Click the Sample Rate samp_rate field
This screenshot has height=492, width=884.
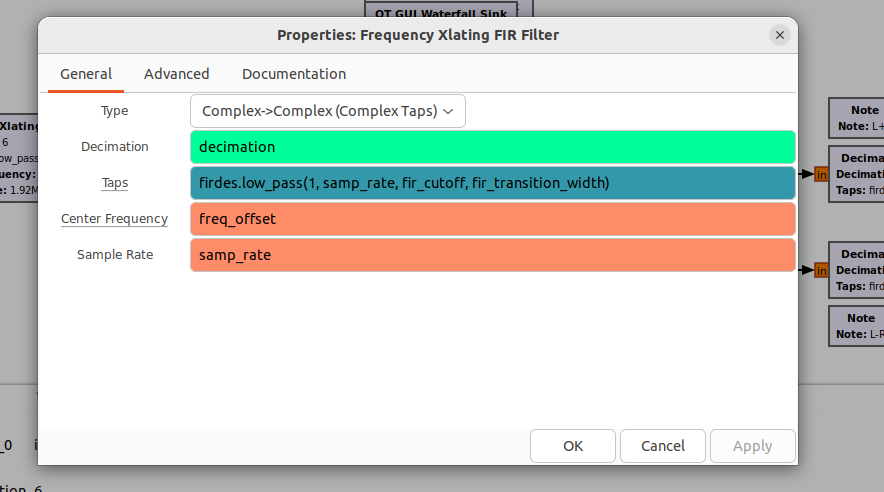[x=493, y=255]
